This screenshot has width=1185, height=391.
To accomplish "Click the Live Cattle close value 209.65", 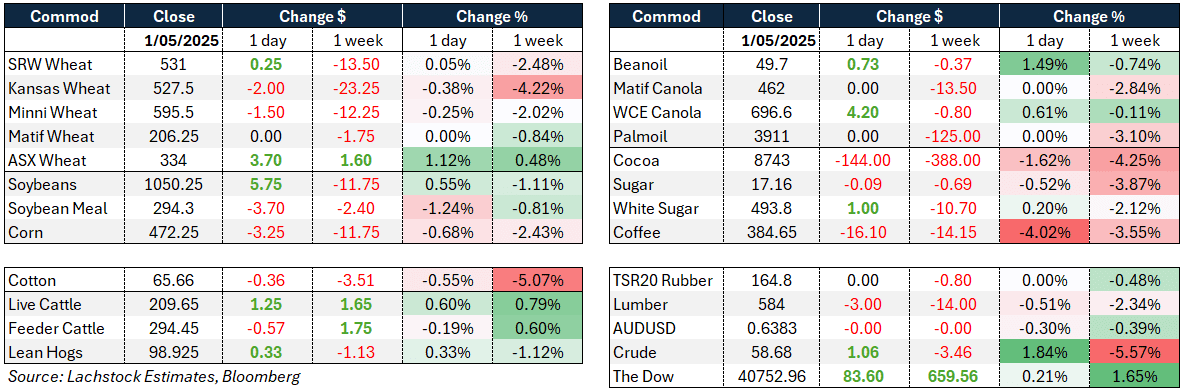I will 174,306.
